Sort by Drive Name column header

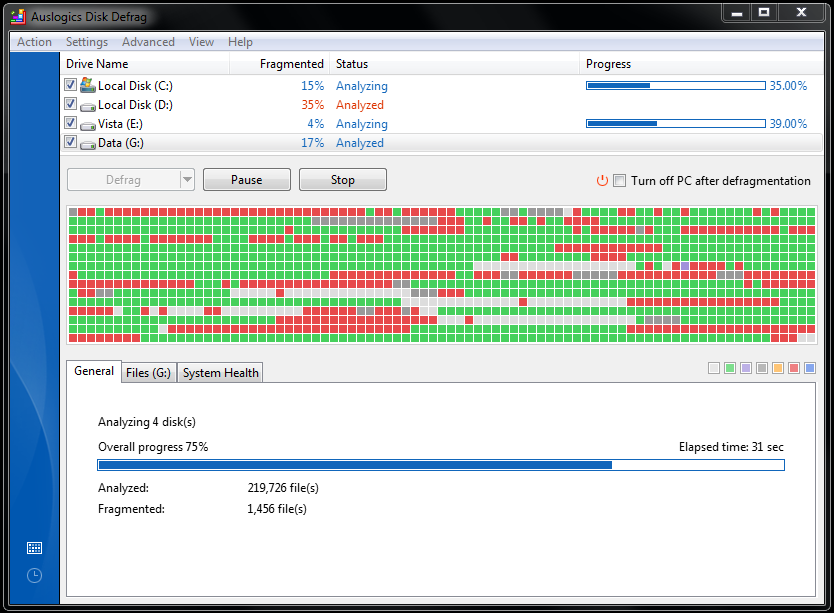click(145, 64)
